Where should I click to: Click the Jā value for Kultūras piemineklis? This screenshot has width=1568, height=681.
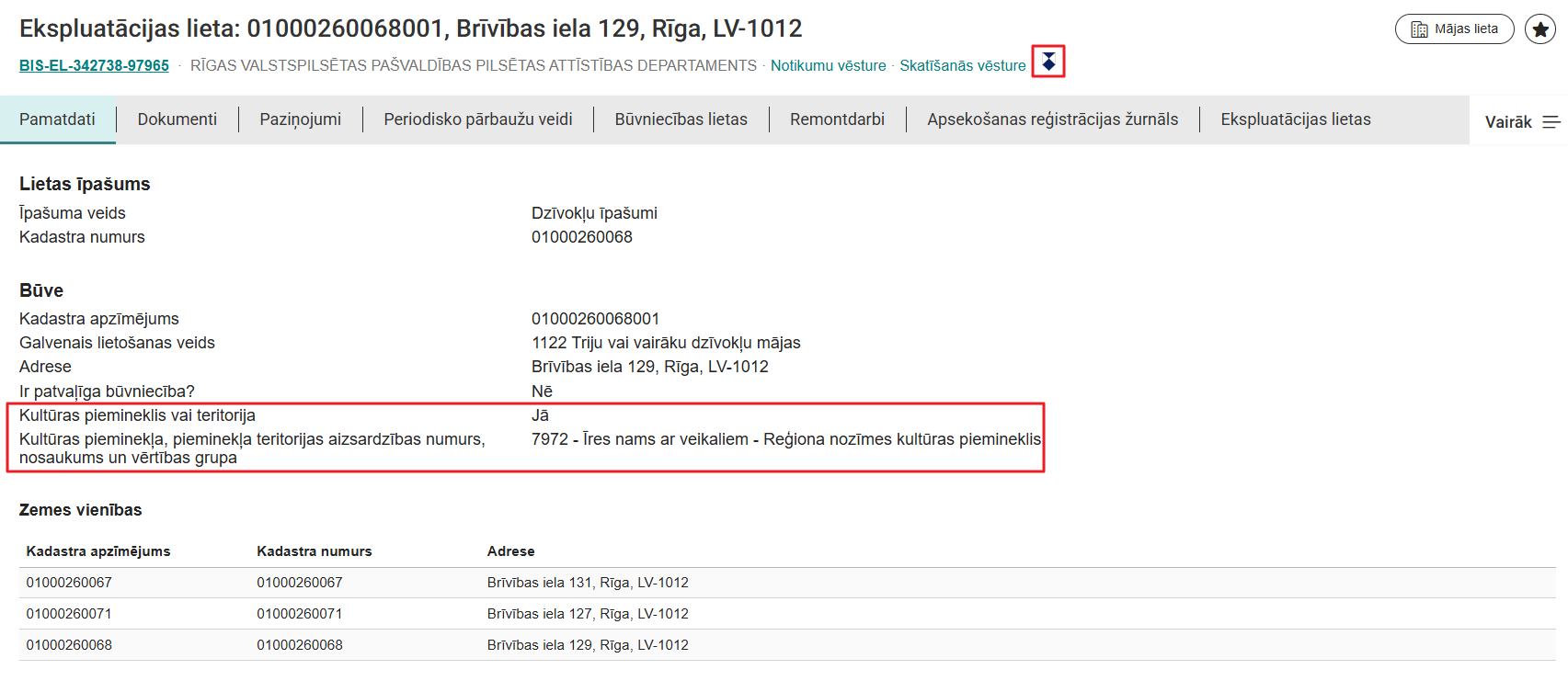[540, 415]
